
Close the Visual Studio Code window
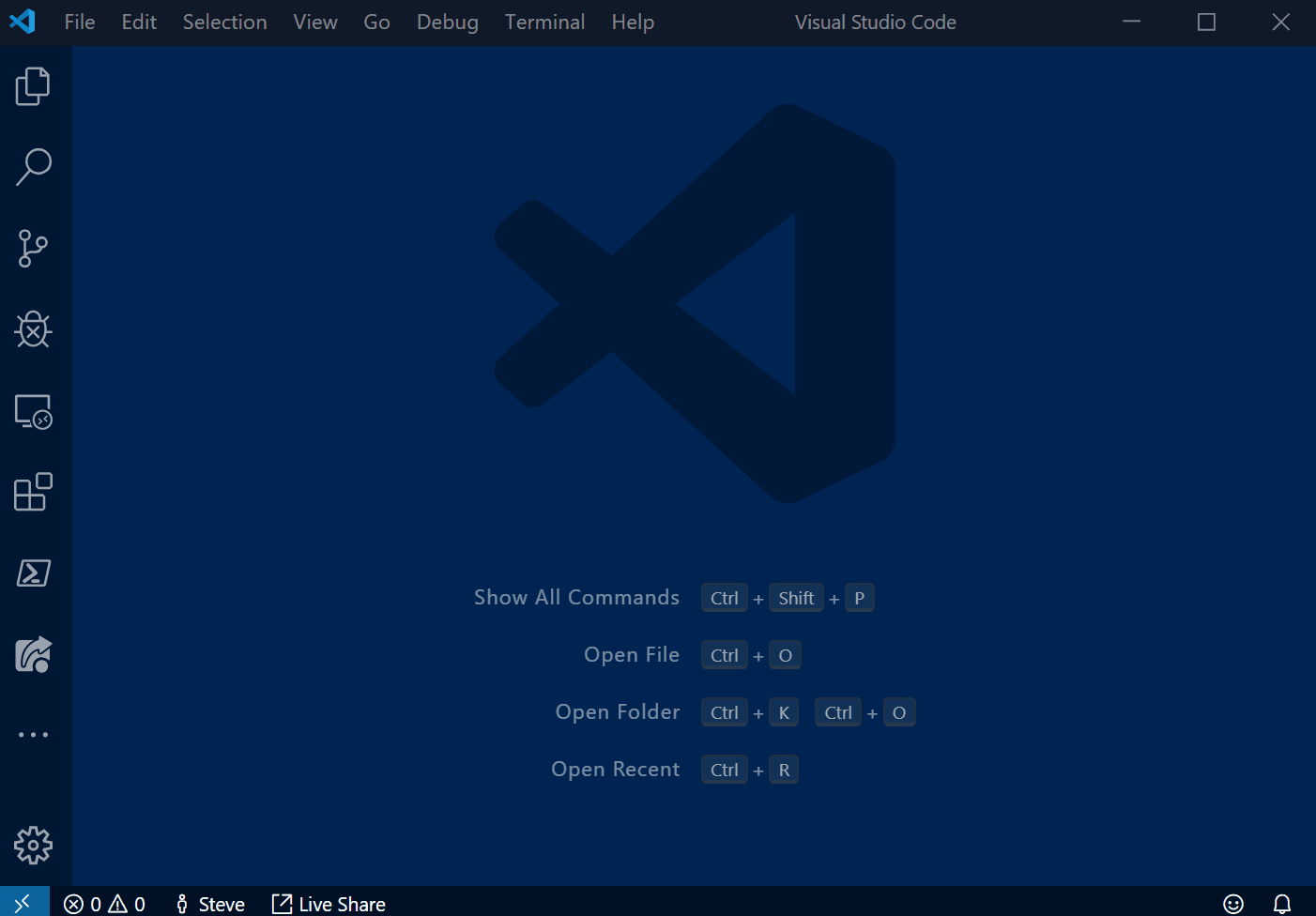[x=1280, y=22]
